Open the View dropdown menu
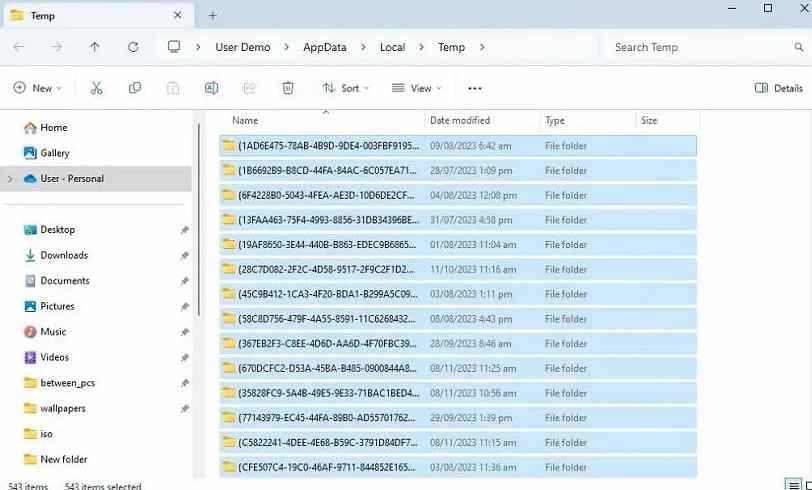The height and width of the screenshot is (490, 812). [417, 88]
